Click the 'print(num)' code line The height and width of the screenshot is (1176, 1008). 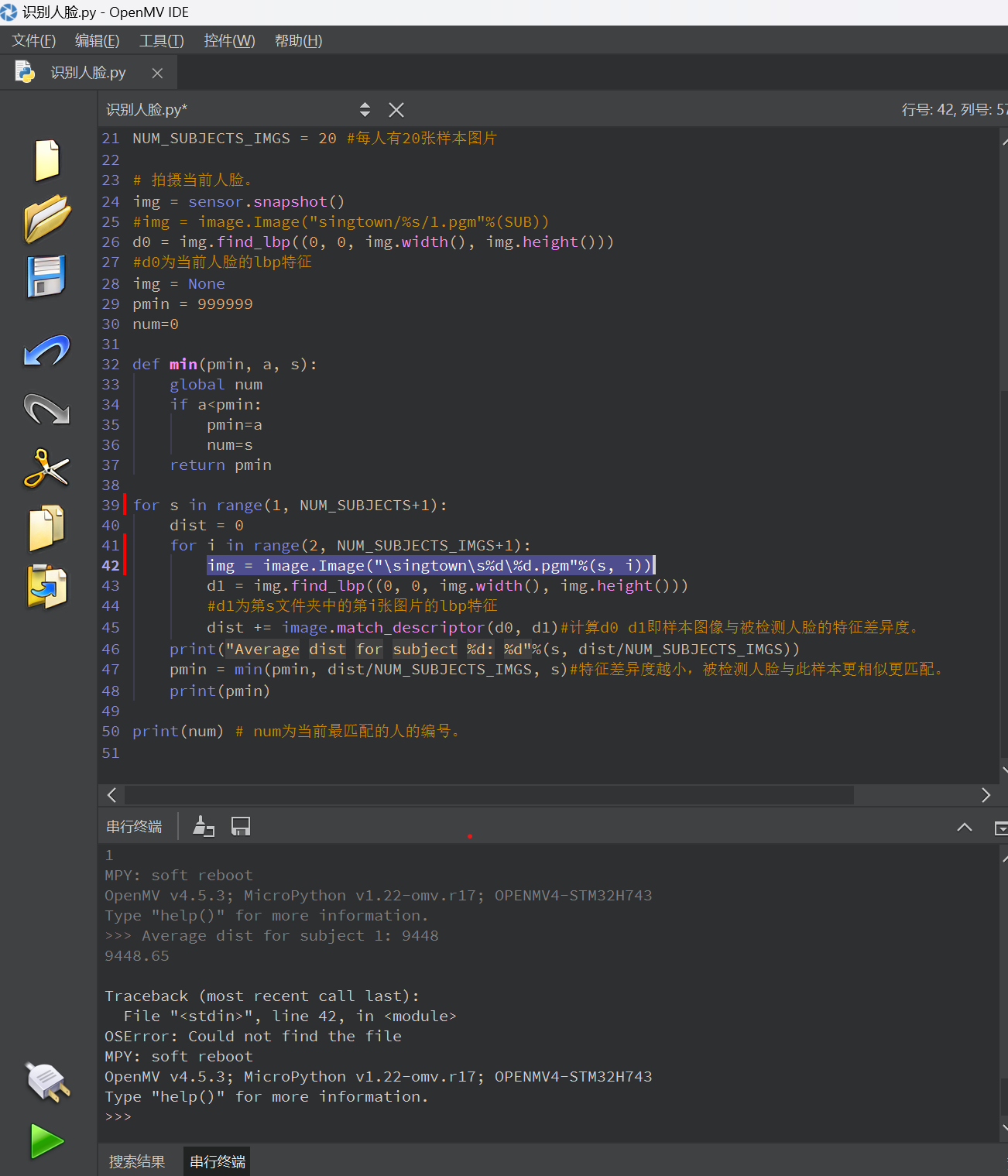(x=178, y=731)
